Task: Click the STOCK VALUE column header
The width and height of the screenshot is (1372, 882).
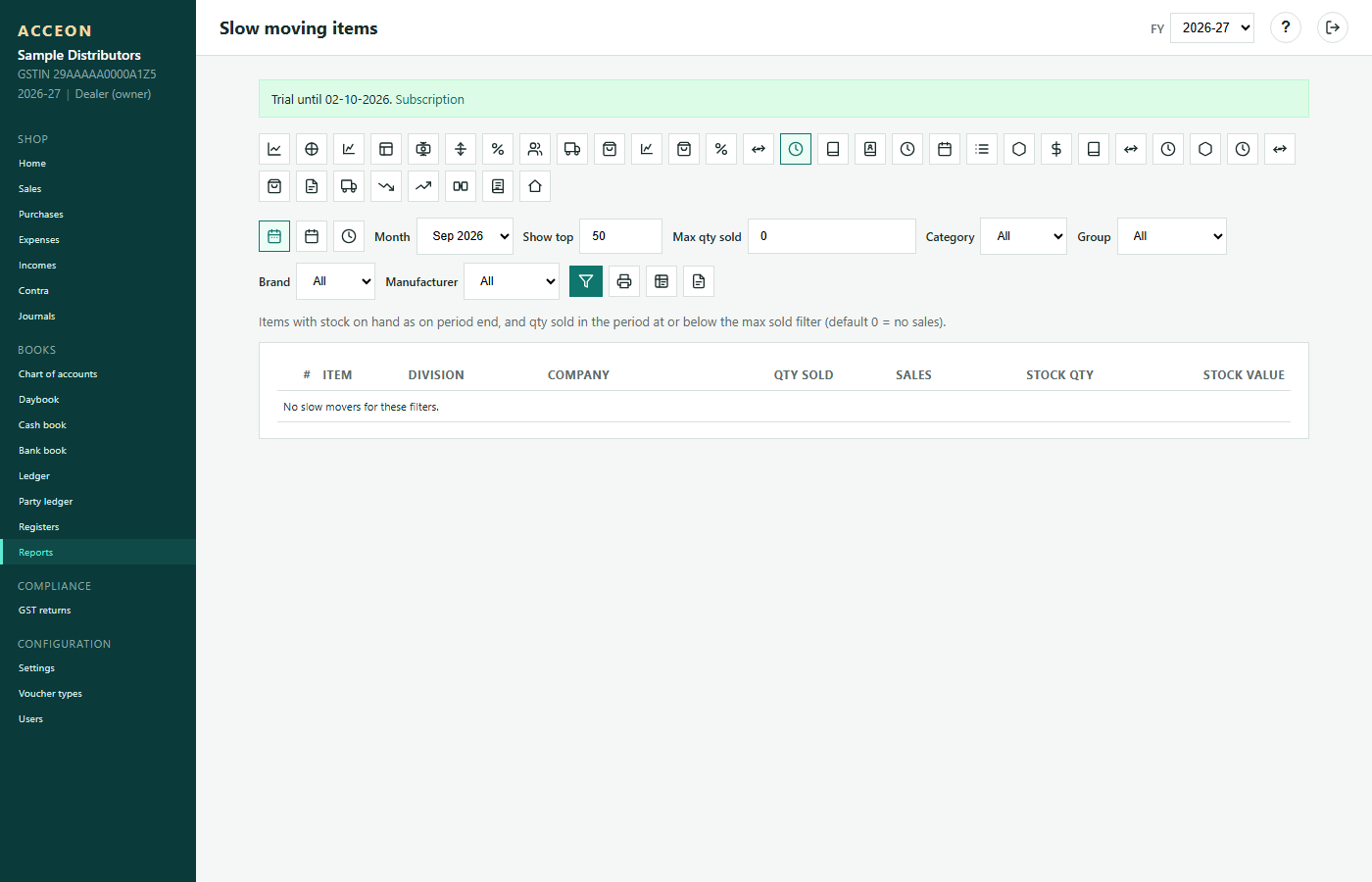Action: [1244, 375]
